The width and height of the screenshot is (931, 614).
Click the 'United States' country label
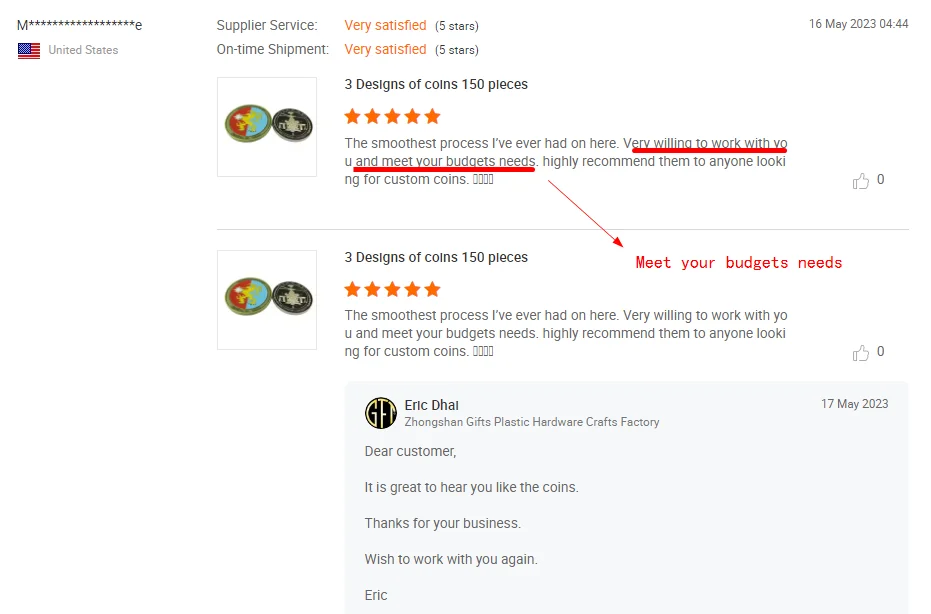(83, 50)
